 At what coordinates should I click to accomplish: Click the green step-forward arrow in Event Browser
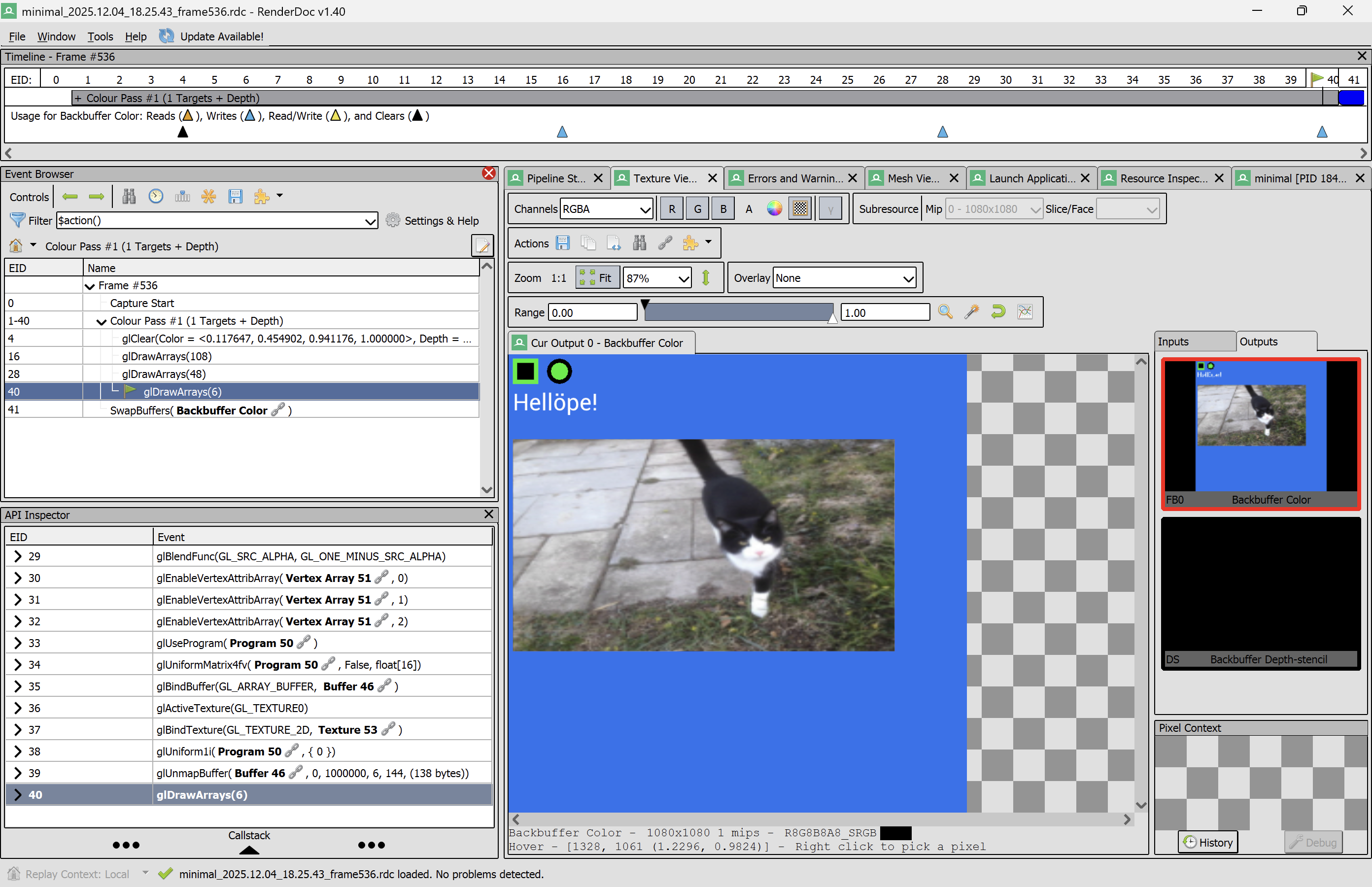click(x=96, y=197)
